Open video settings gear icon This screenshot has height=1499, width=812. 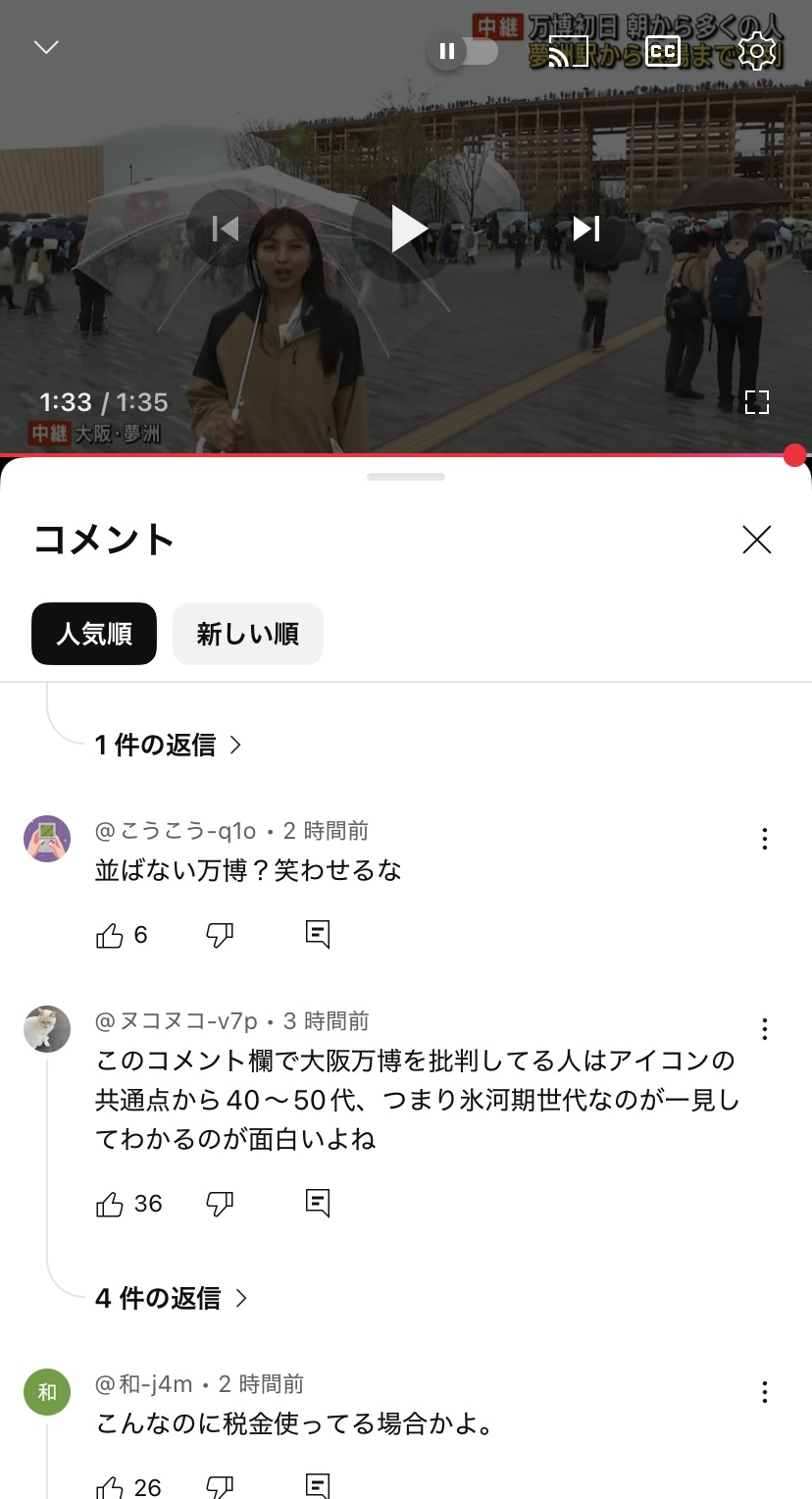click(x=756, y=51)
